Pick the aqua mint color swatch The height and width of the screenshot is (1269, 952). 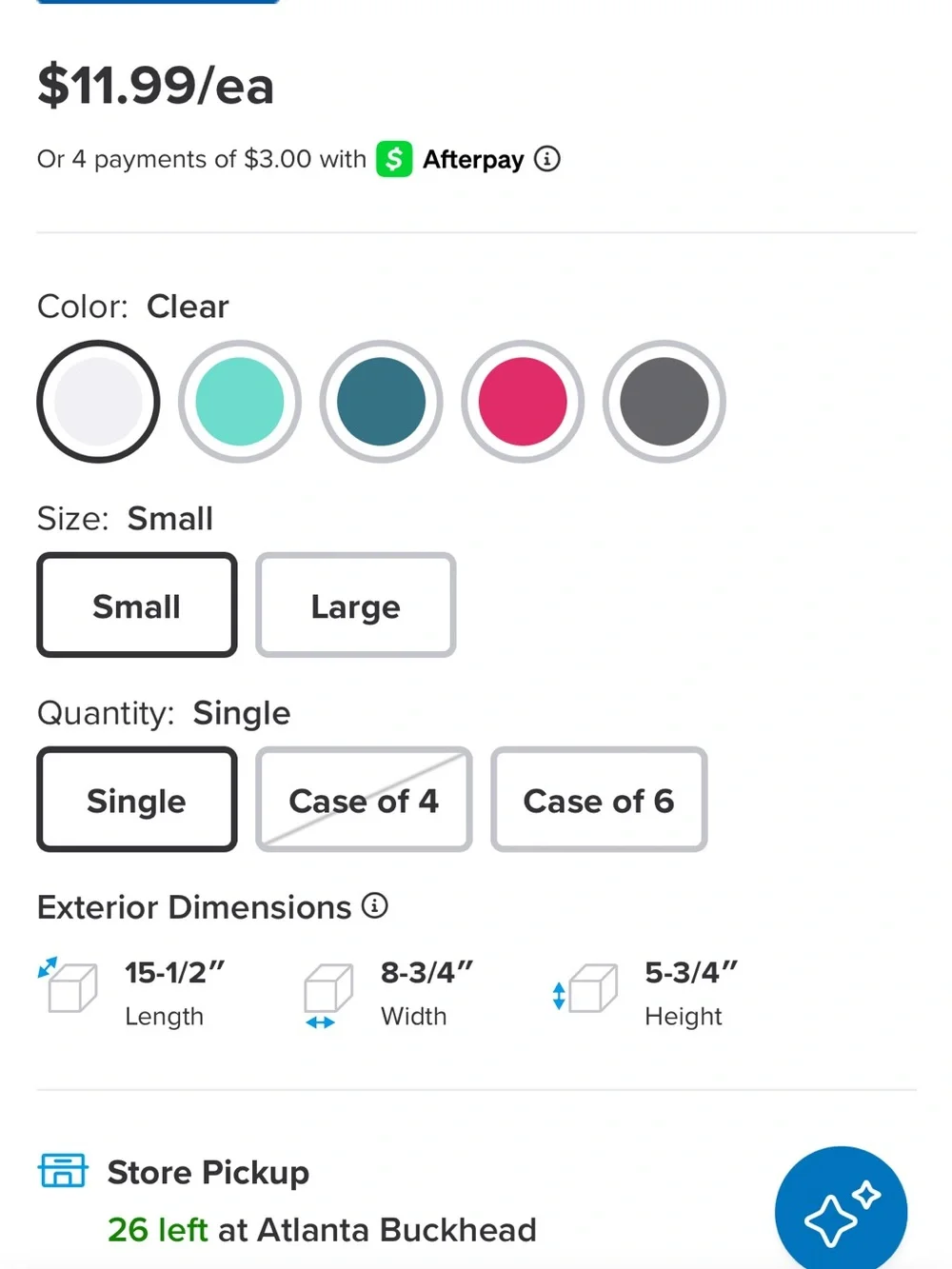[x=240, y=402]
